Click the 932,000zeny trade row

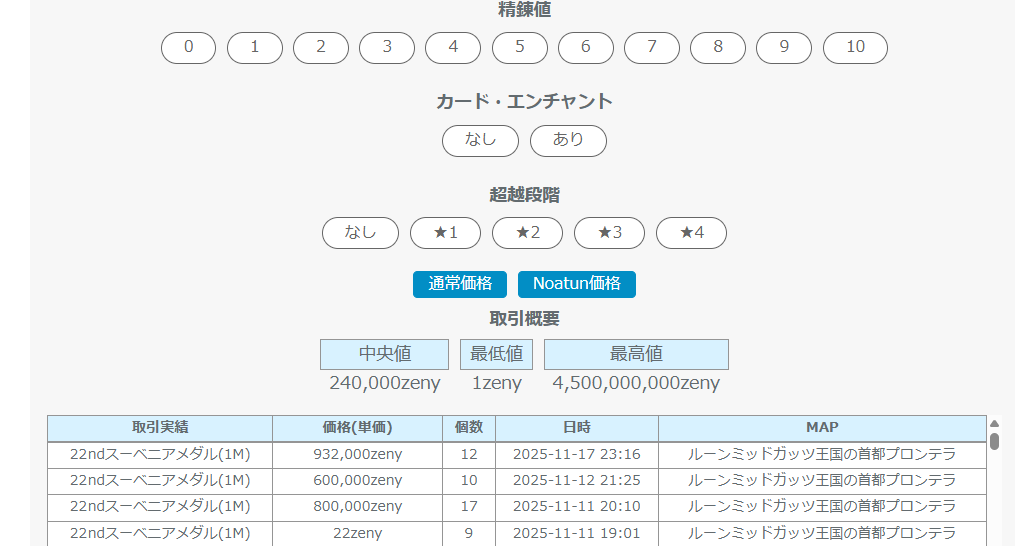357,455
